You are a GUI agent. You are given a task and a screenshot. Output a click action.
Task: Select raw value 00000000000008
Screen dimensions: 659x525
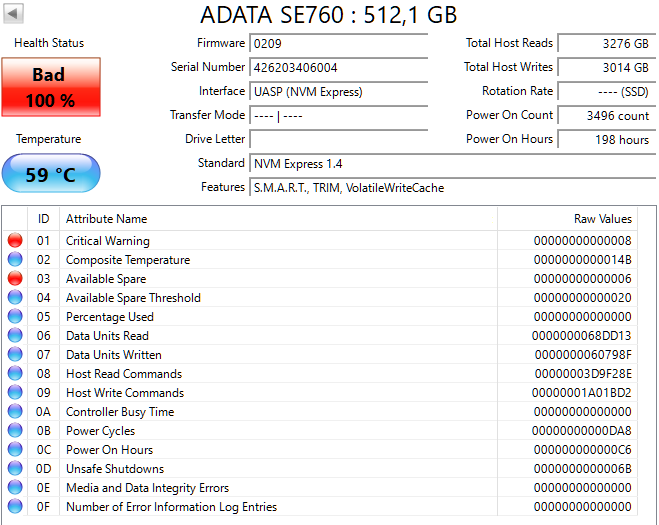[583, 240]
